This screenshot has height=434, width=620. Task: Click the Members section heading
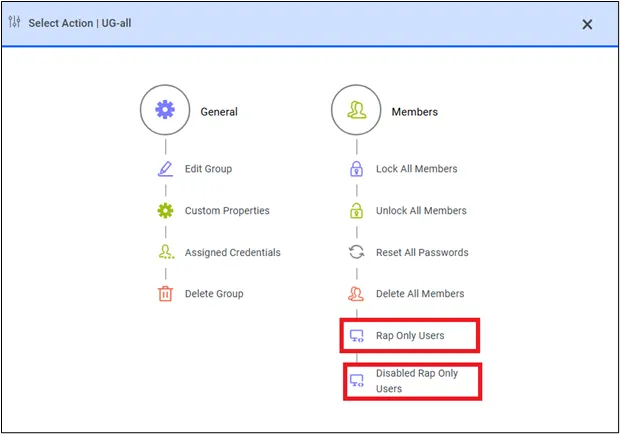415,112
